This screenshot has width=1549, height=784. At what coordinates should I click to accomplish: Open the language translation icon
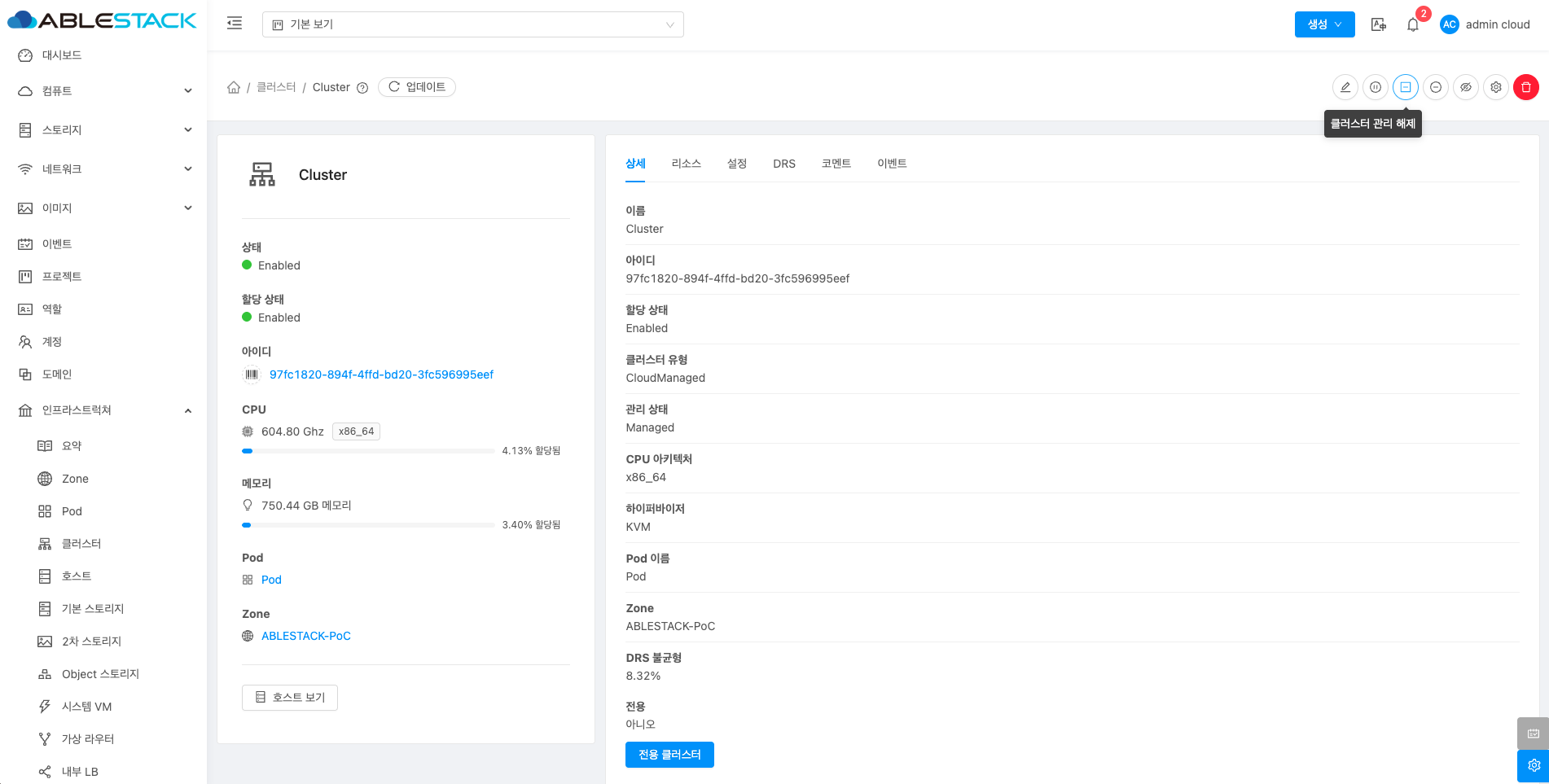1378,24
